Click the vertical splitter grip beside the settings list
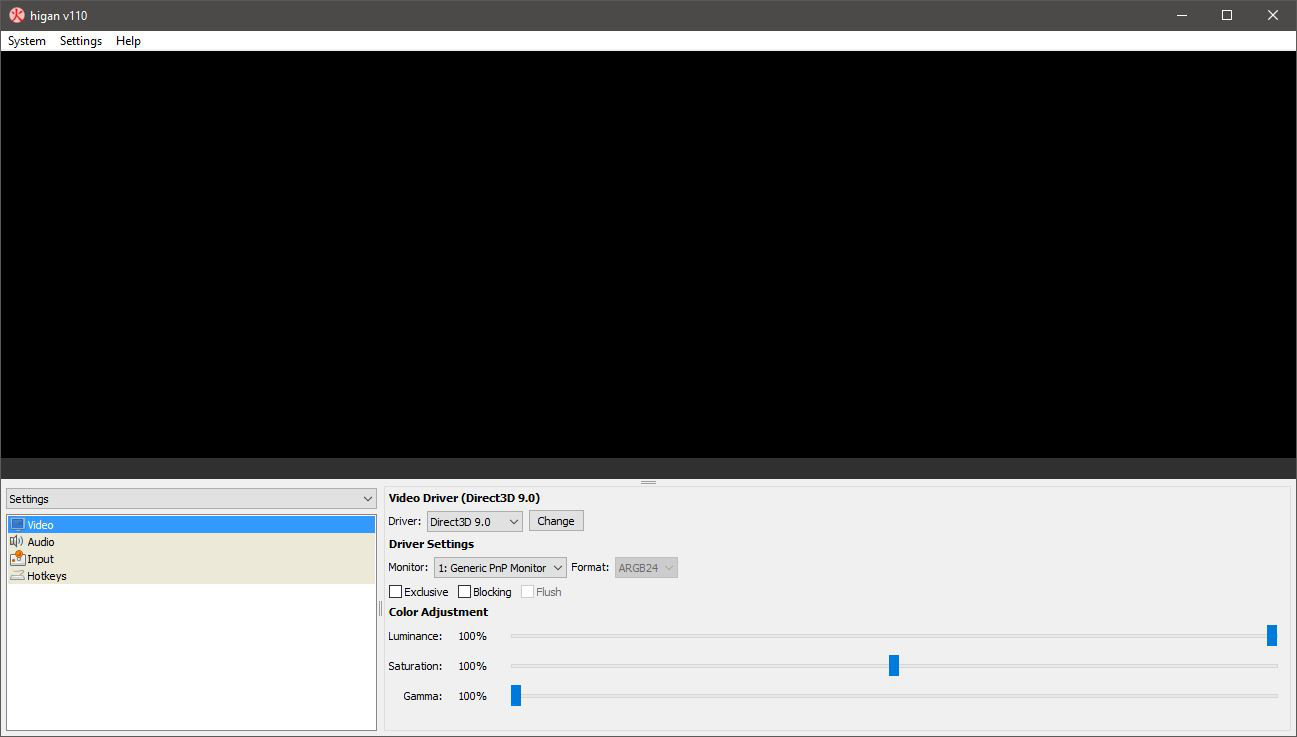 [x=380, y=608]
